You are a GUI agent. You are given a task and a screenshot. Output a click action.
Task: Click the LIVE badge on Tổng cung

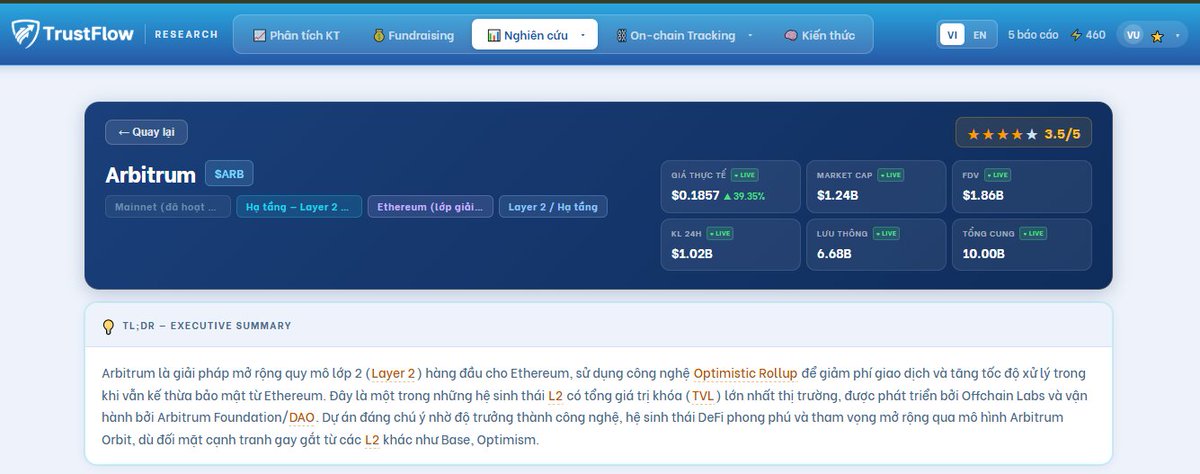coord(1034,233)
